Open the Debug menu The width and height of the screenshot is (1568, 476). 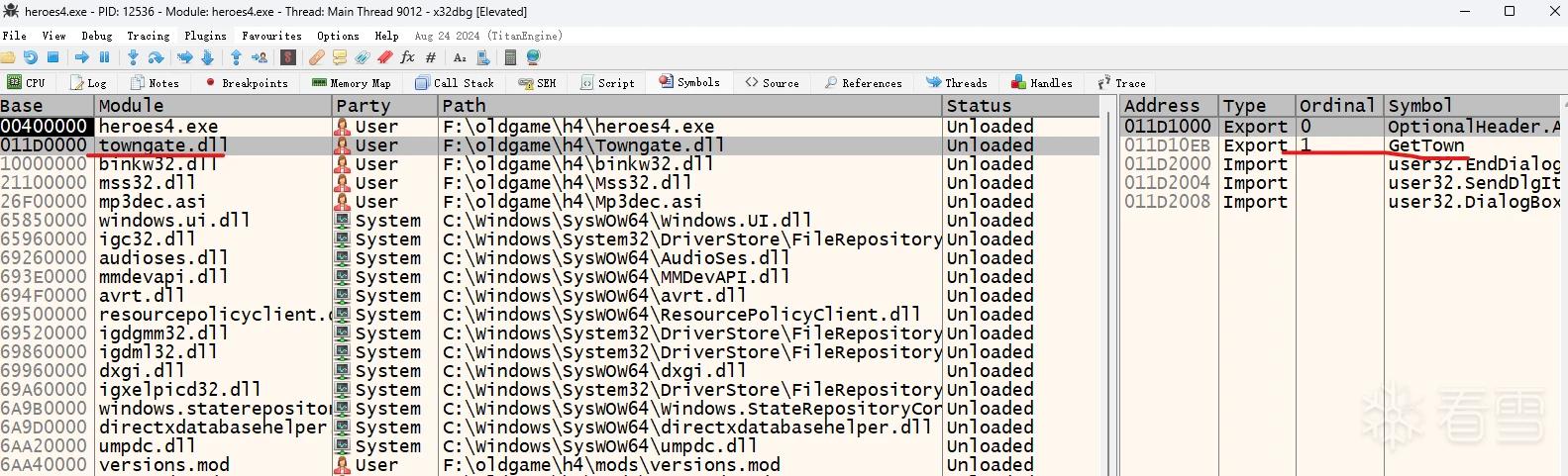(97, 36)
